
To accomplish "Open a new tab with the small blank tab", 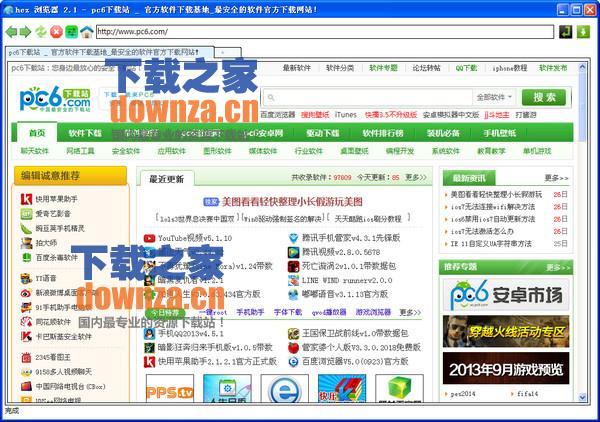I will 228,52.
